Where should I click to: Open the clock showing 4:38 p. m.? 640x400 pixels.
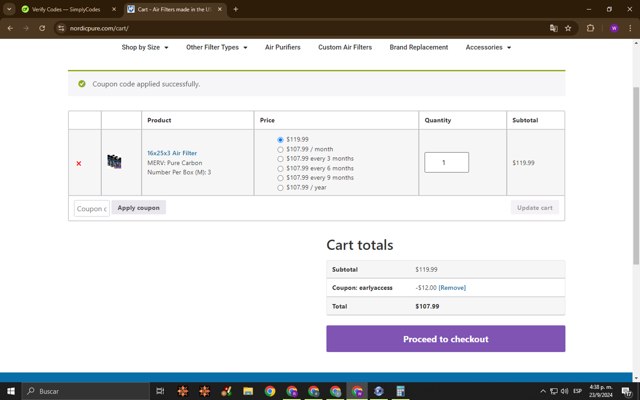pos(600,391)
